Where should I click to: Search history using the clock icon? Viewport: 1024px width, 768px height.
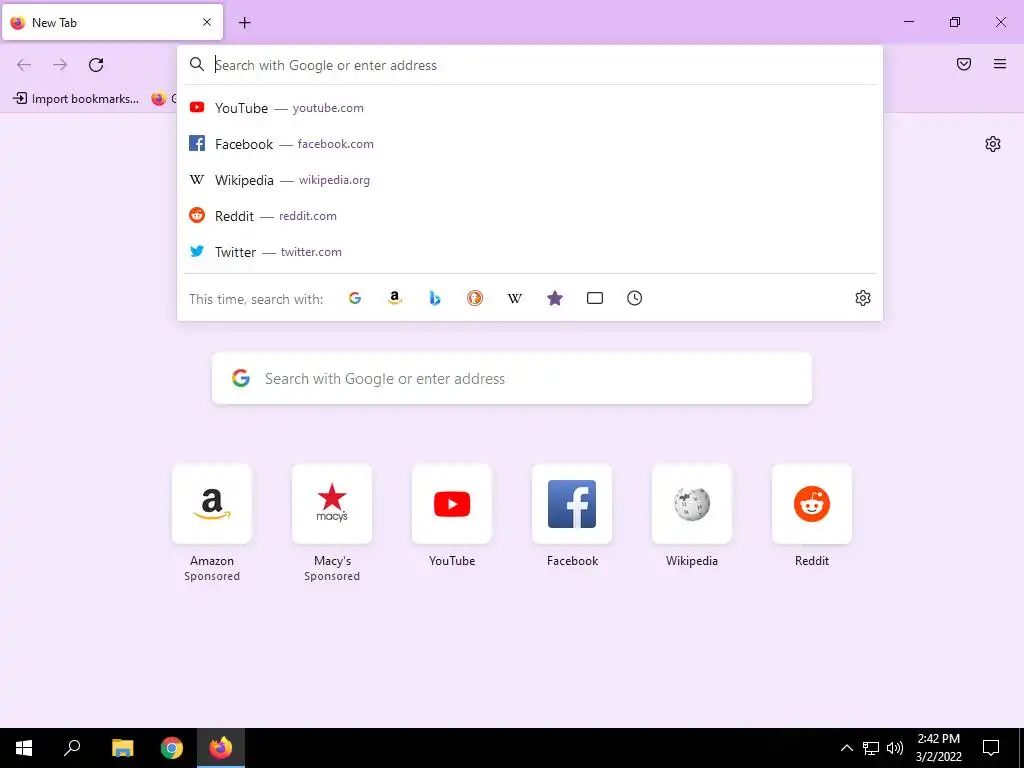(634, 298)
